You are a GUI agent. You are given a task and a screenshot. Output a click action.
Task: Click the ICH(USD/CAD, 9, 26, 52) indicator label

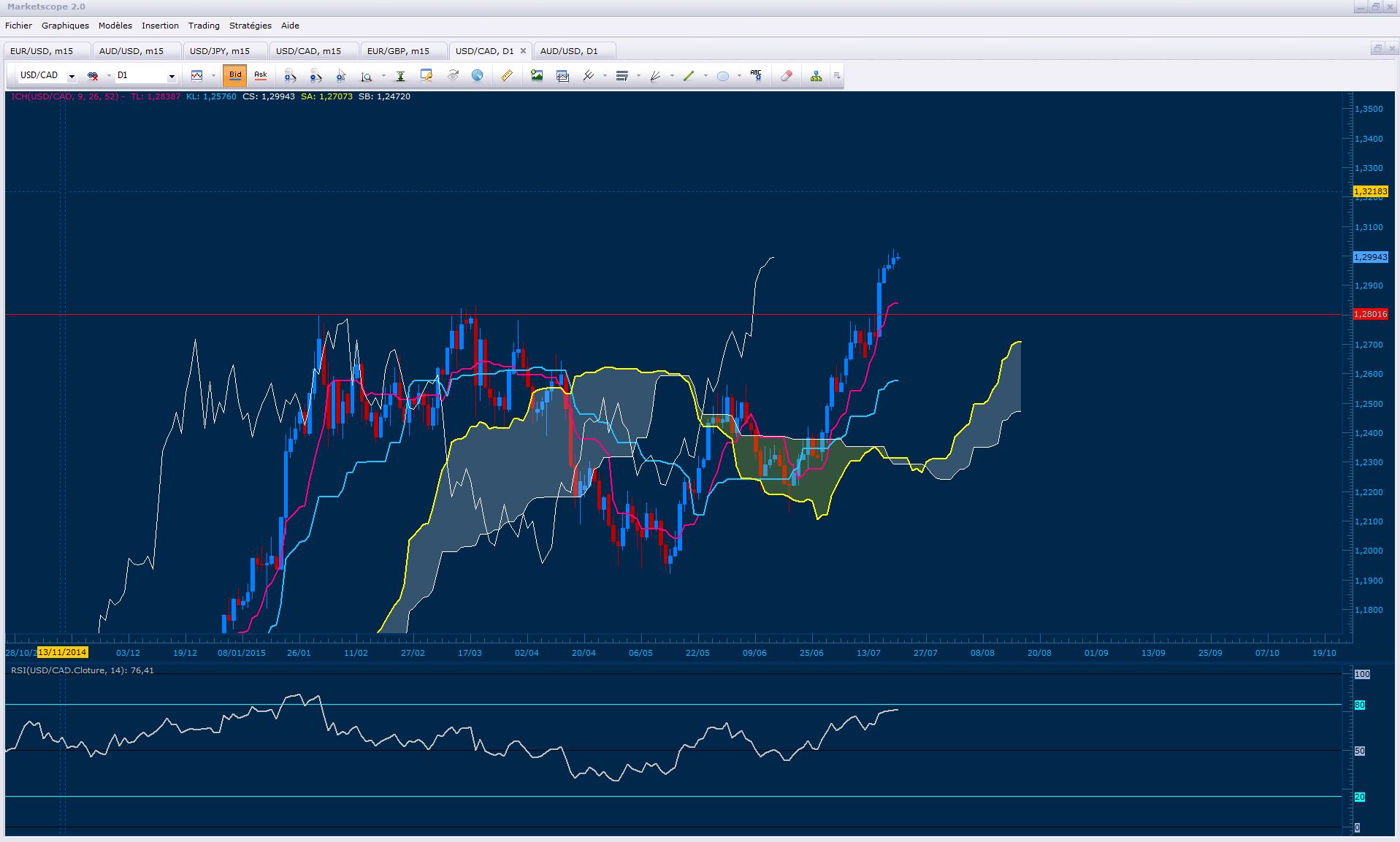click(x=64, y=96)
